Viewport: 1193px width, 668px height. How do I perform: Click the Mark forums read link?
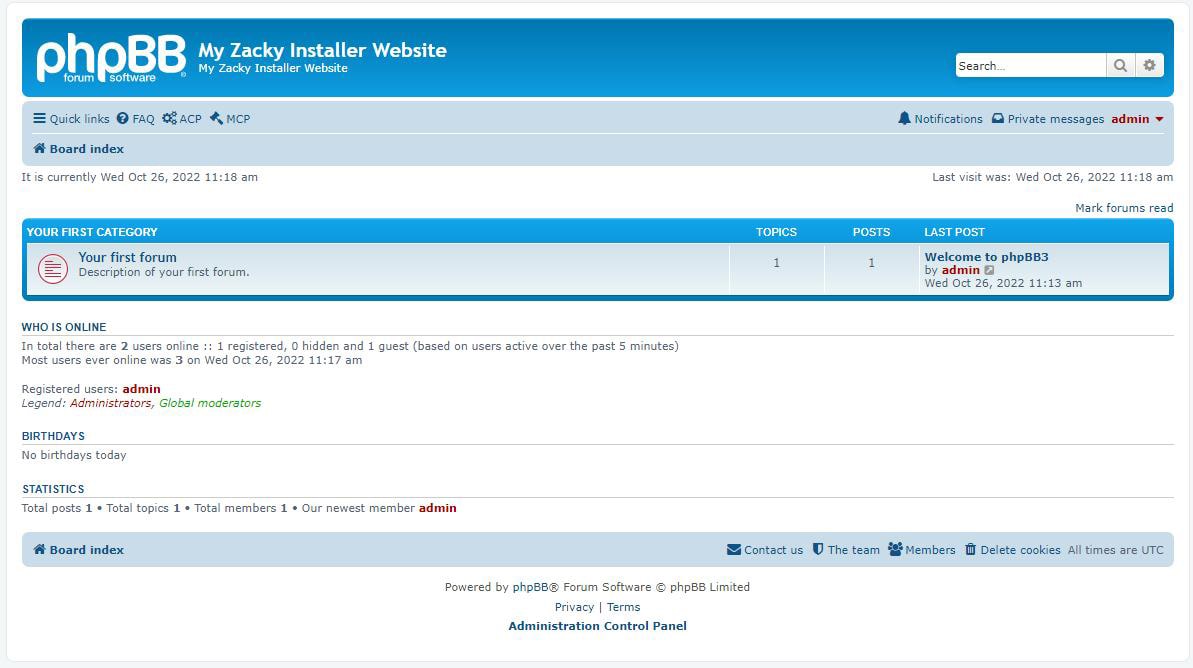[x=1123, y=207]
